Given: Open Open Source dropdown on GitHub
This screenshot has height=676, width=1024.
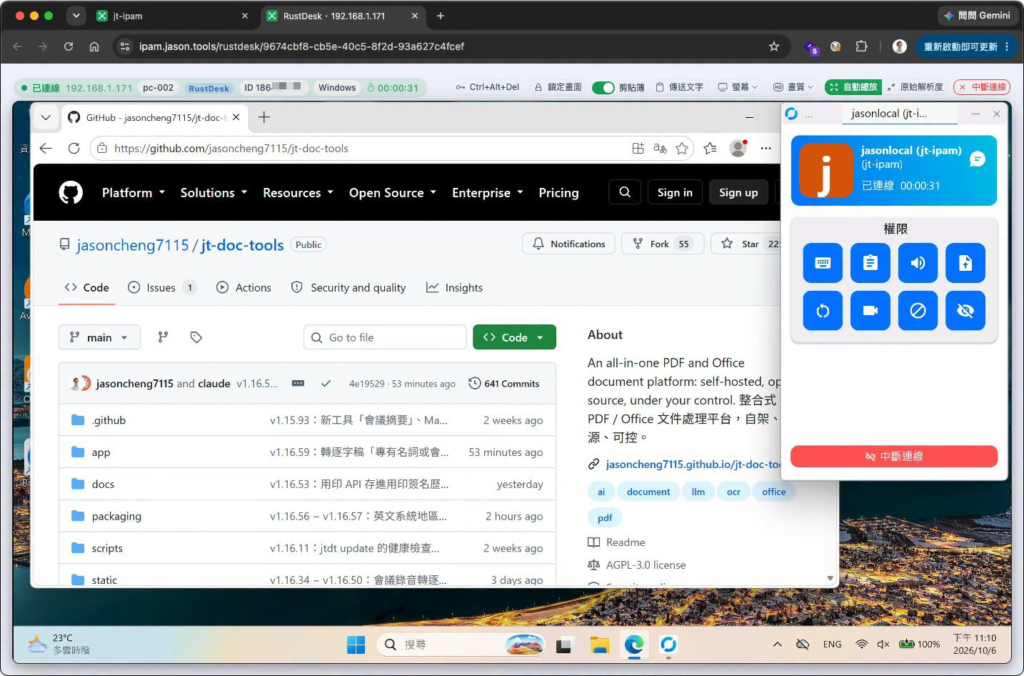Looking at the screenshot, I should [392, 193].
